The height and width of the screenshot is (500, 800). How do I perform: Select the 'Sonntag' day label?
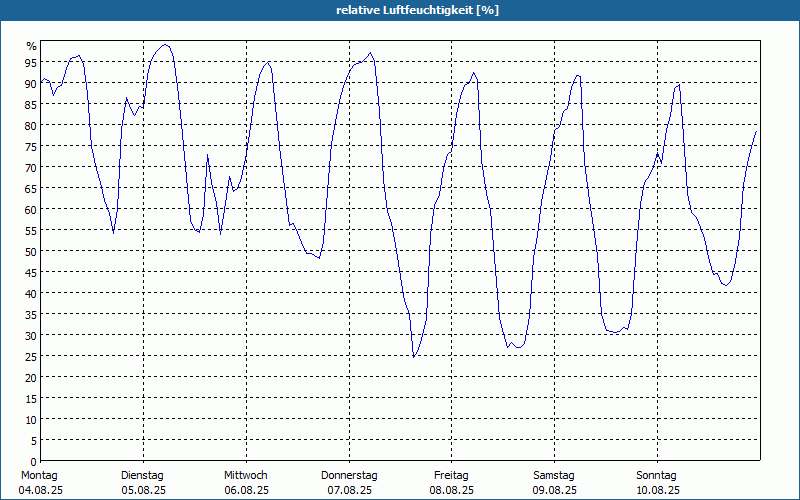656,475
